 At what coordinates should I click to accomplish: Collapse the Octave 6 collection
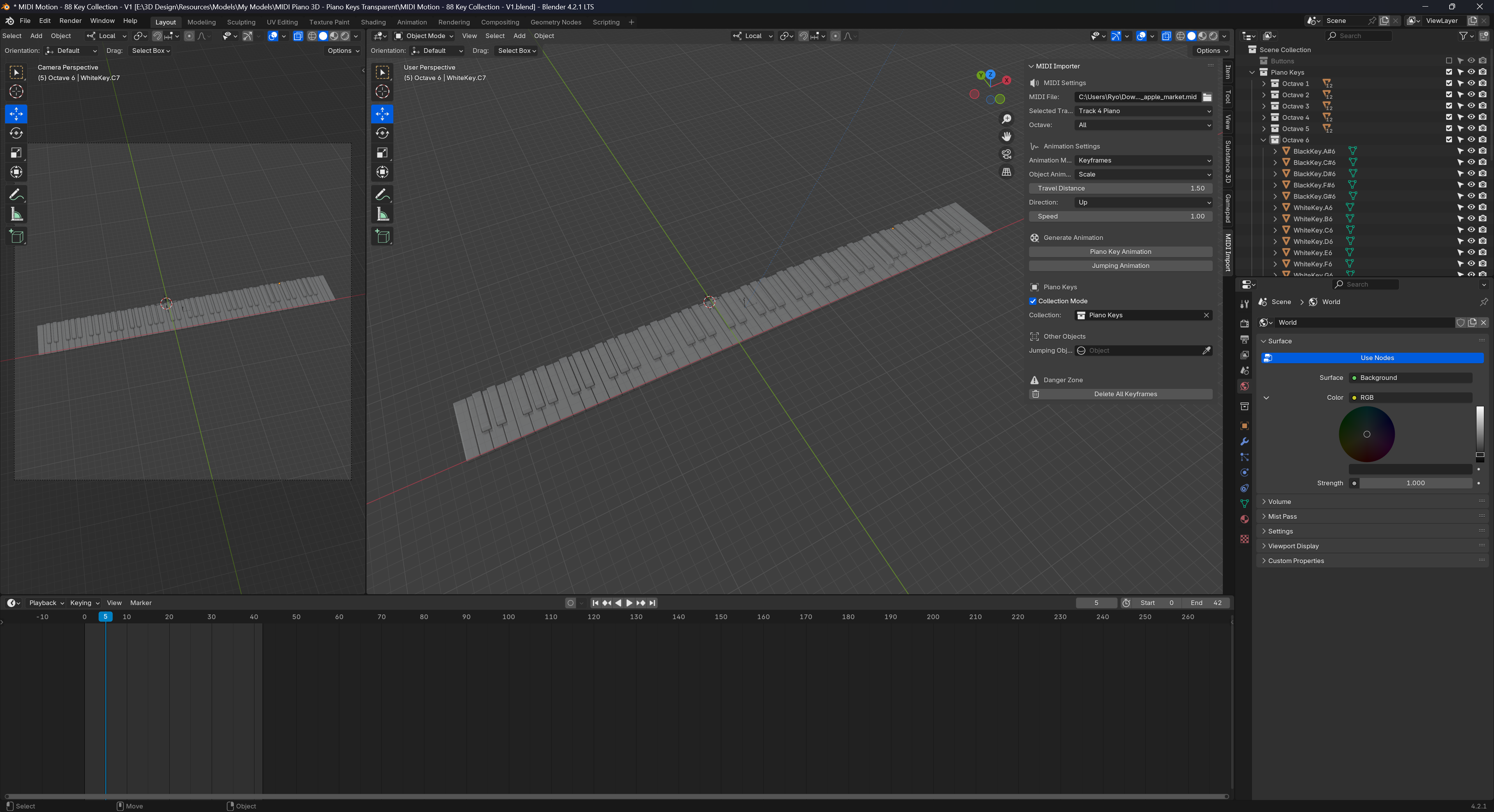[1264, 140]
